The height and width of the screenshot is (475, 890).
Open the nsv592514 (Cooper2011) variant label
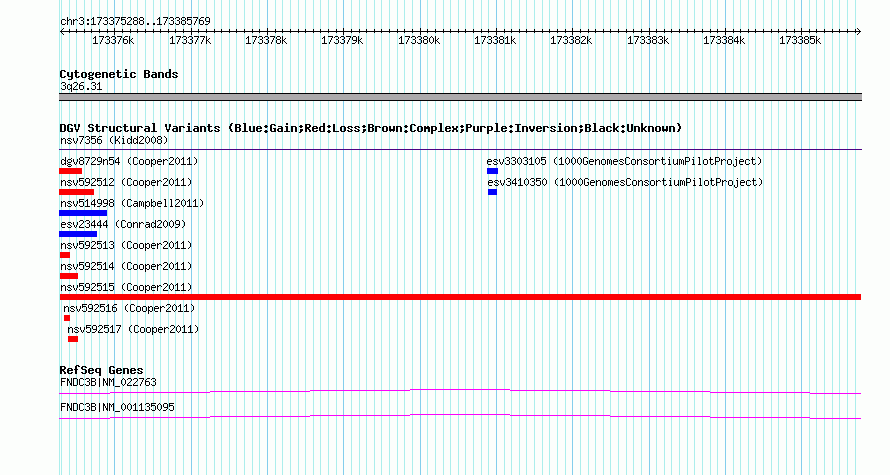point(126,266)
